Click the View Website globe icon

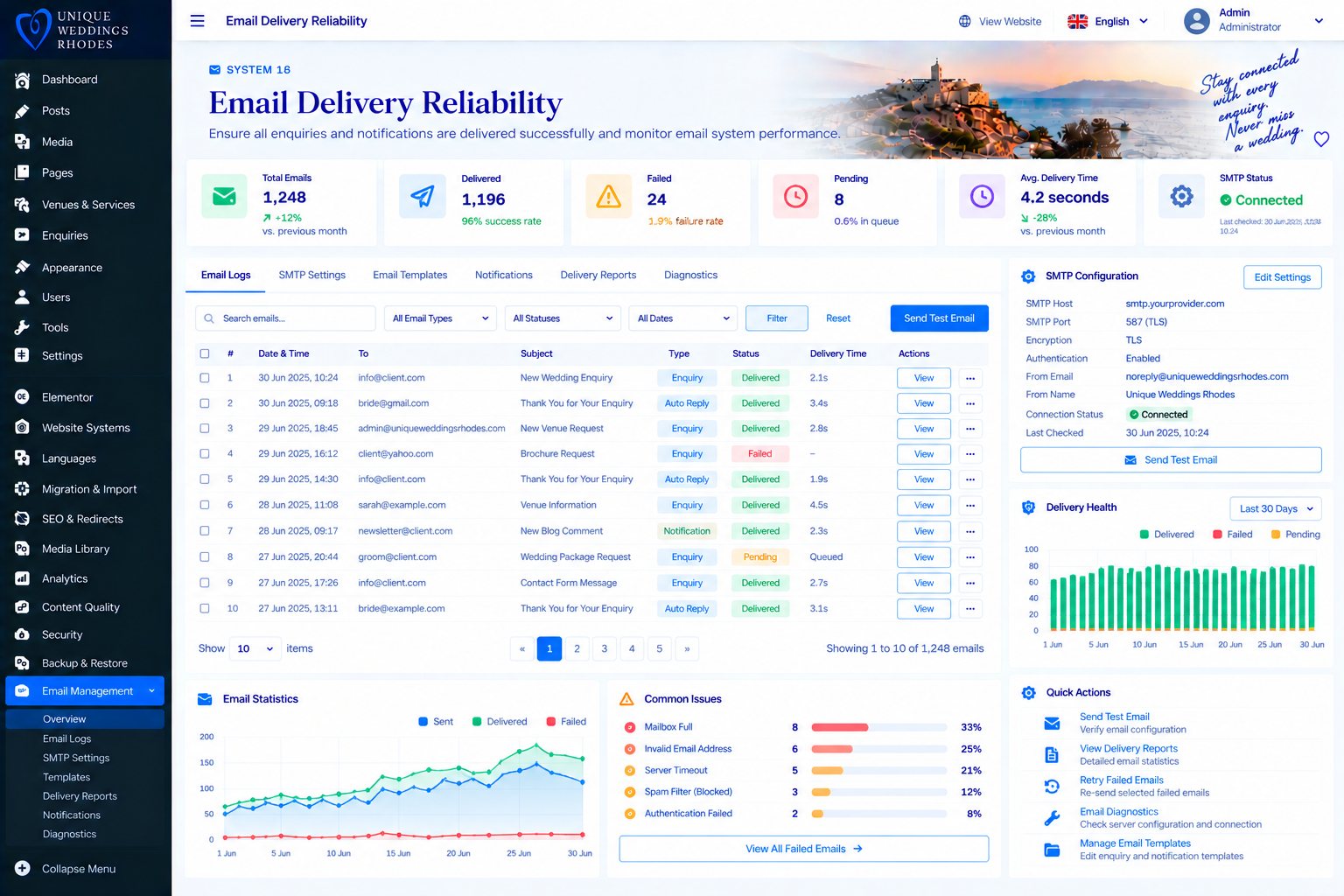964,21
